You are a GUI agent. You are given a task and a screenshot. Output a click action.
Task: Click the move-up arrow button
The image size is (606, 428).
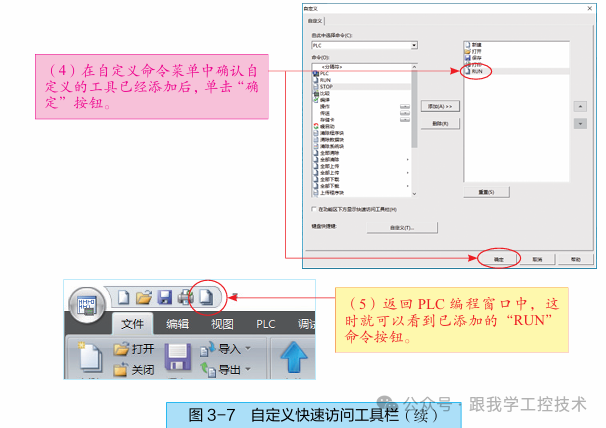[x=580, y=106]
